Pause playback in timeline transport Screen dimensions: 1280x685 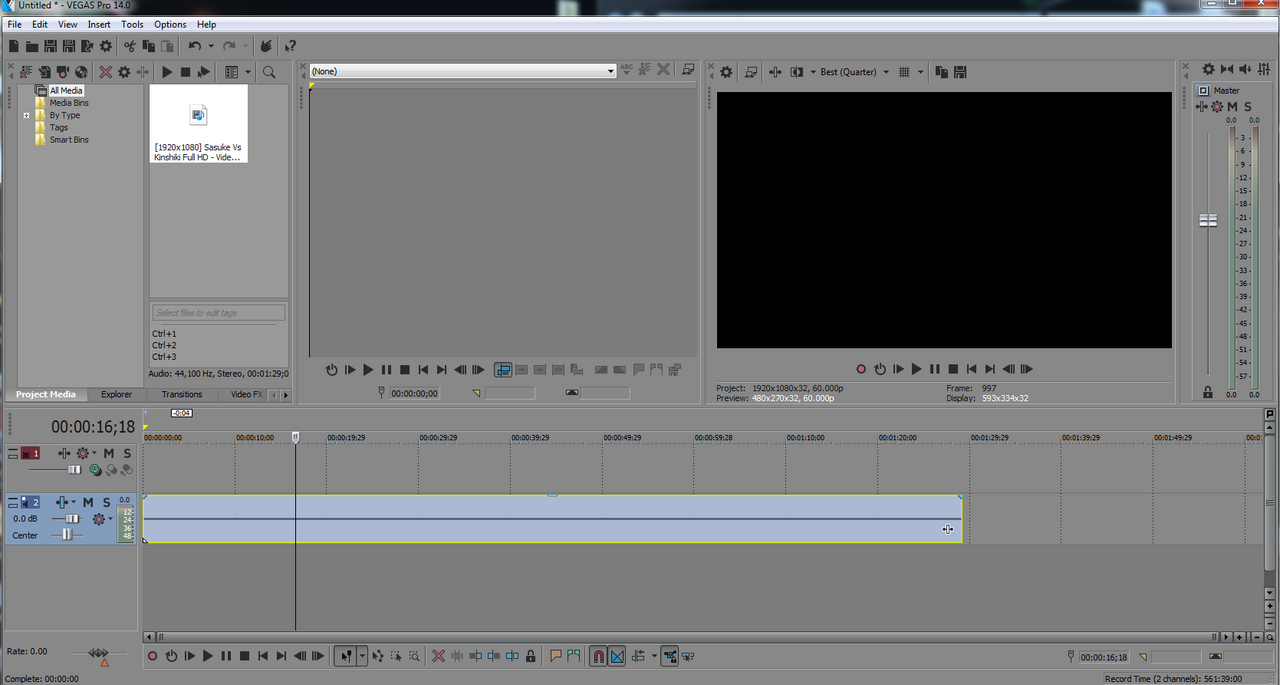click(x=226, y=656)
